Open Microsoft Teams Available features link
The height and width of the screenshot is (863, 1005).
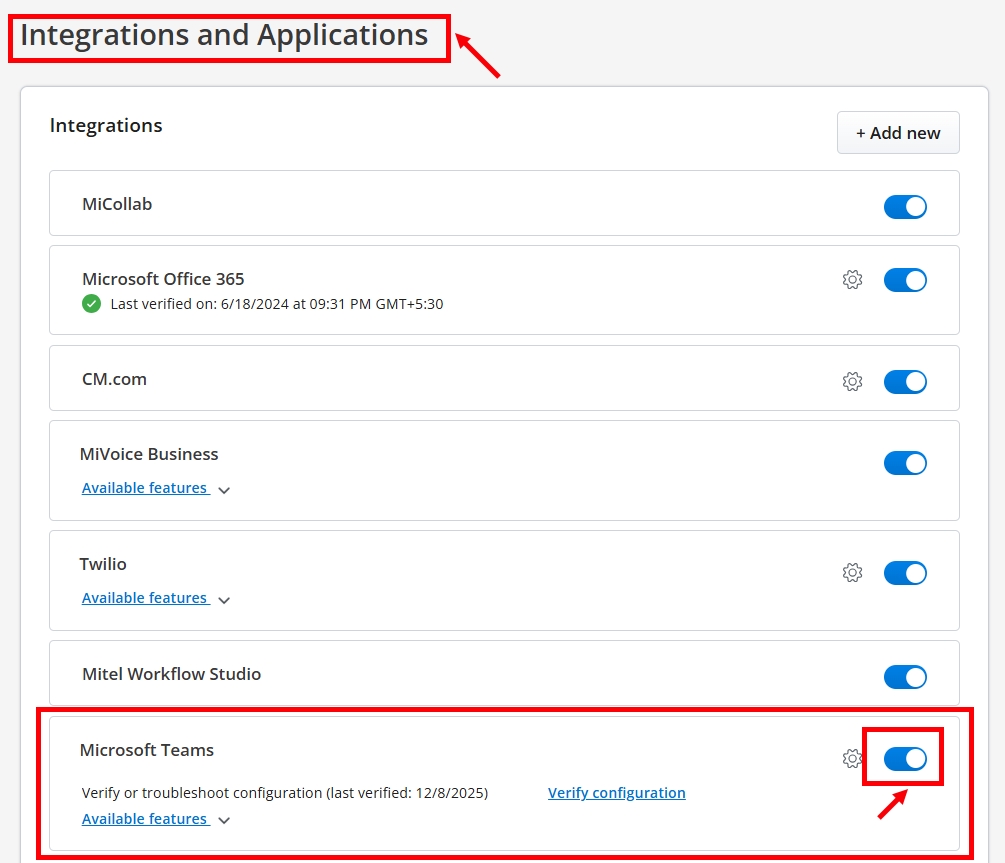point(145,819)
